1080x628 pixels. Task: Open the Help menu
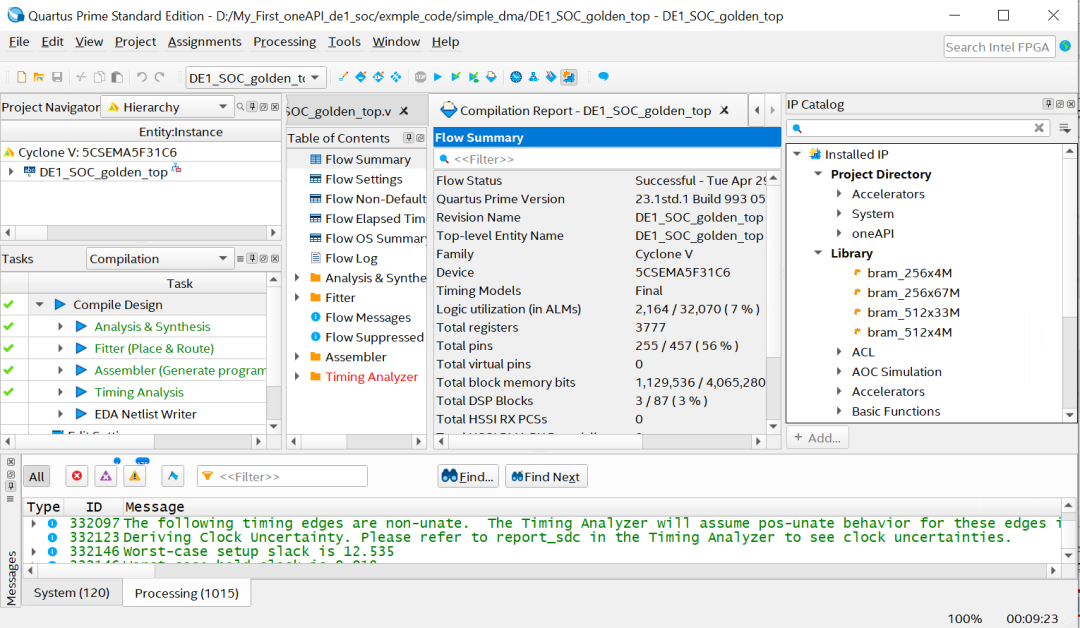click(x=446, y=42)
